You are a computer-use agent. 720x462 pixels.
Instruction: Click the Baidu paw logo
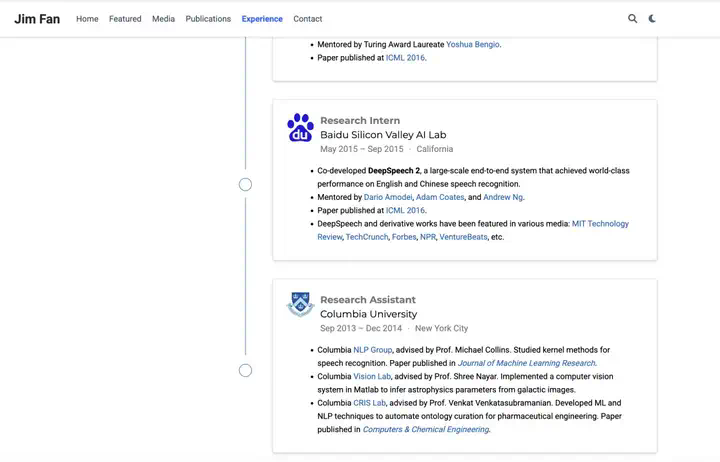coord(300,127)
